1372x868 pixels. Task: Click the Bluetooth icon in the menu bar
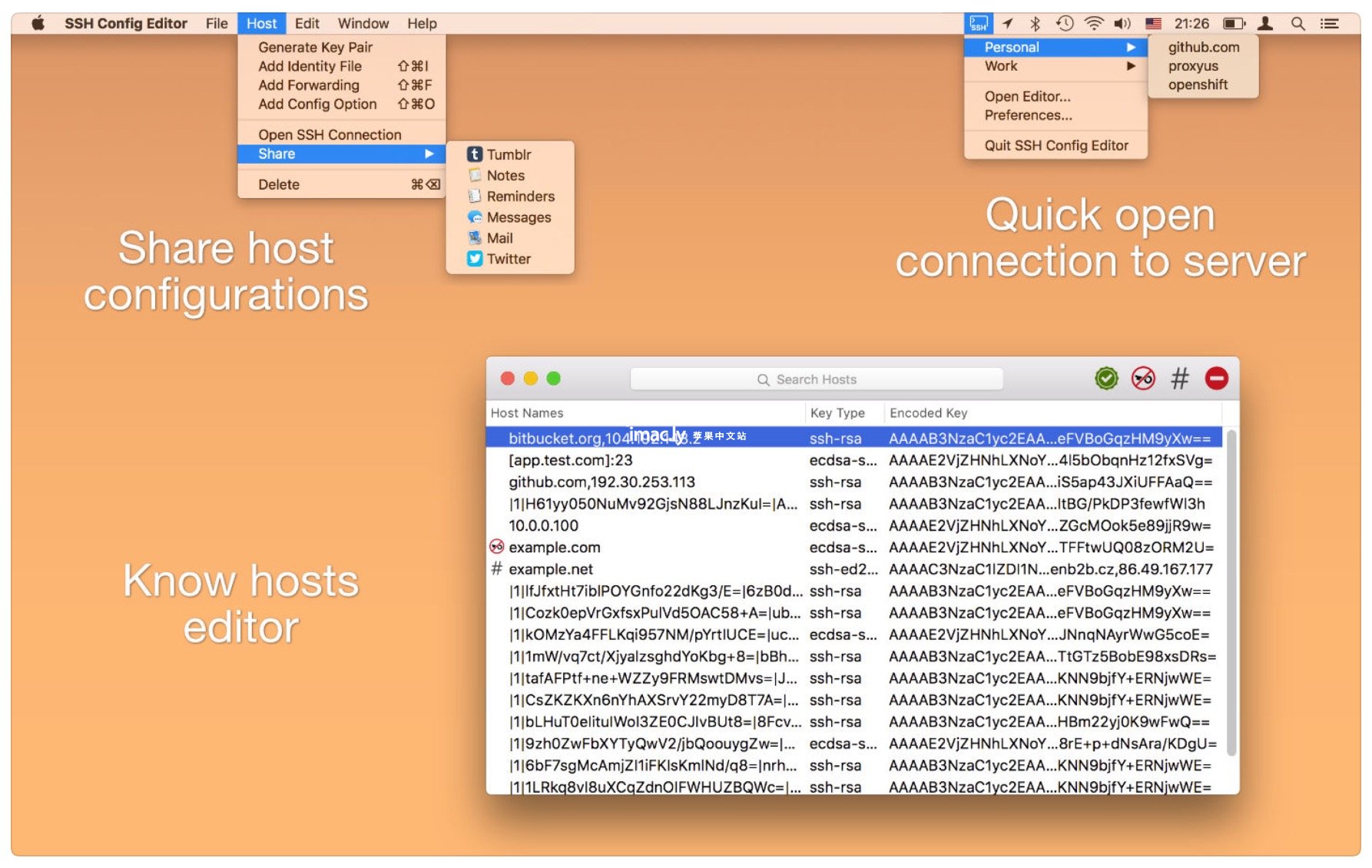[x=1035, y=23]
